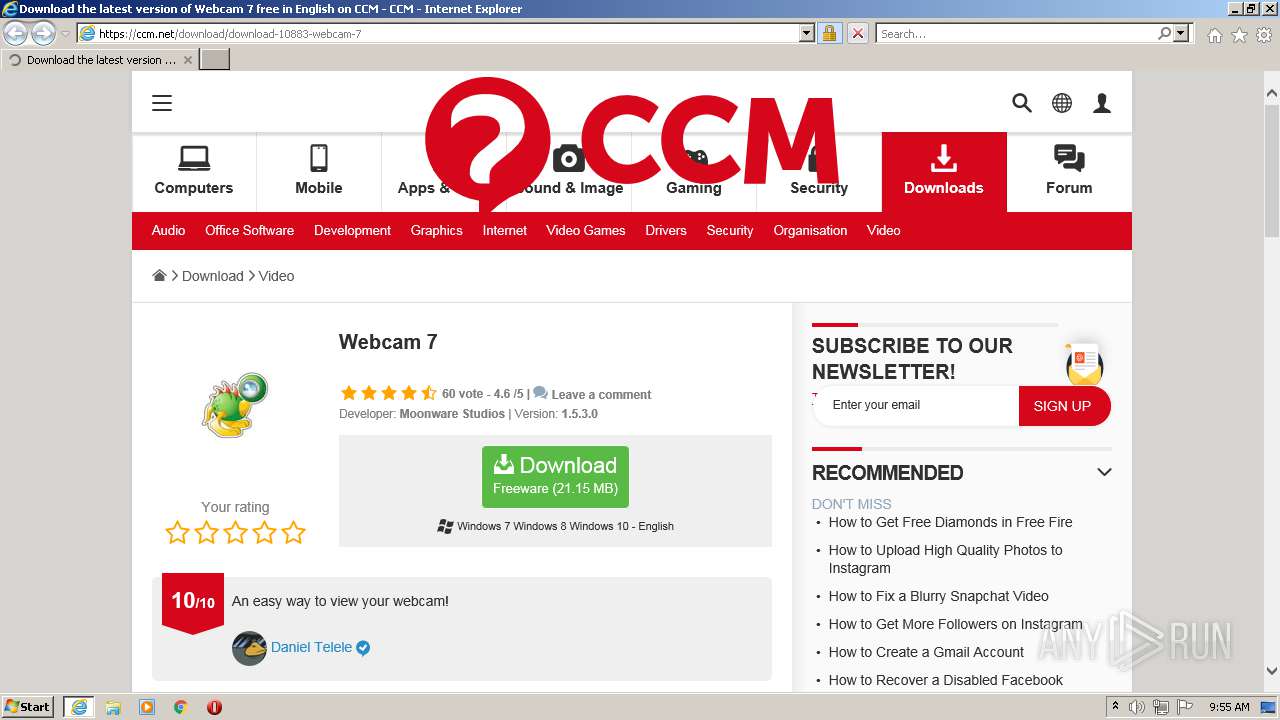
Task: Click the mini-toolbar back history dropdown arrow
Action: point(65,34)
